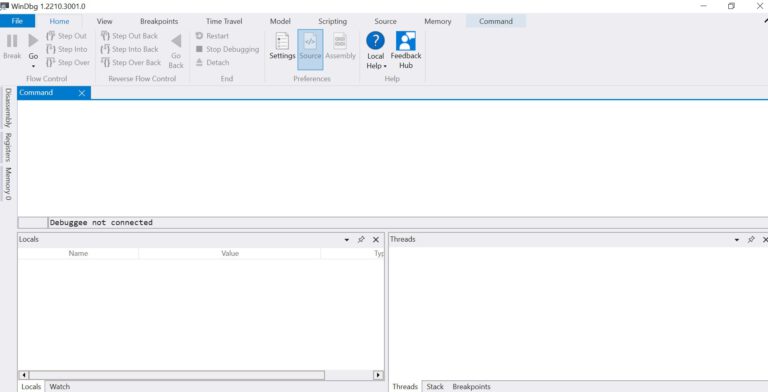Image resolution: width=768 pixels, height=392 pixels.
Task: Click Step Out in Flow Control
Action: 66,36
